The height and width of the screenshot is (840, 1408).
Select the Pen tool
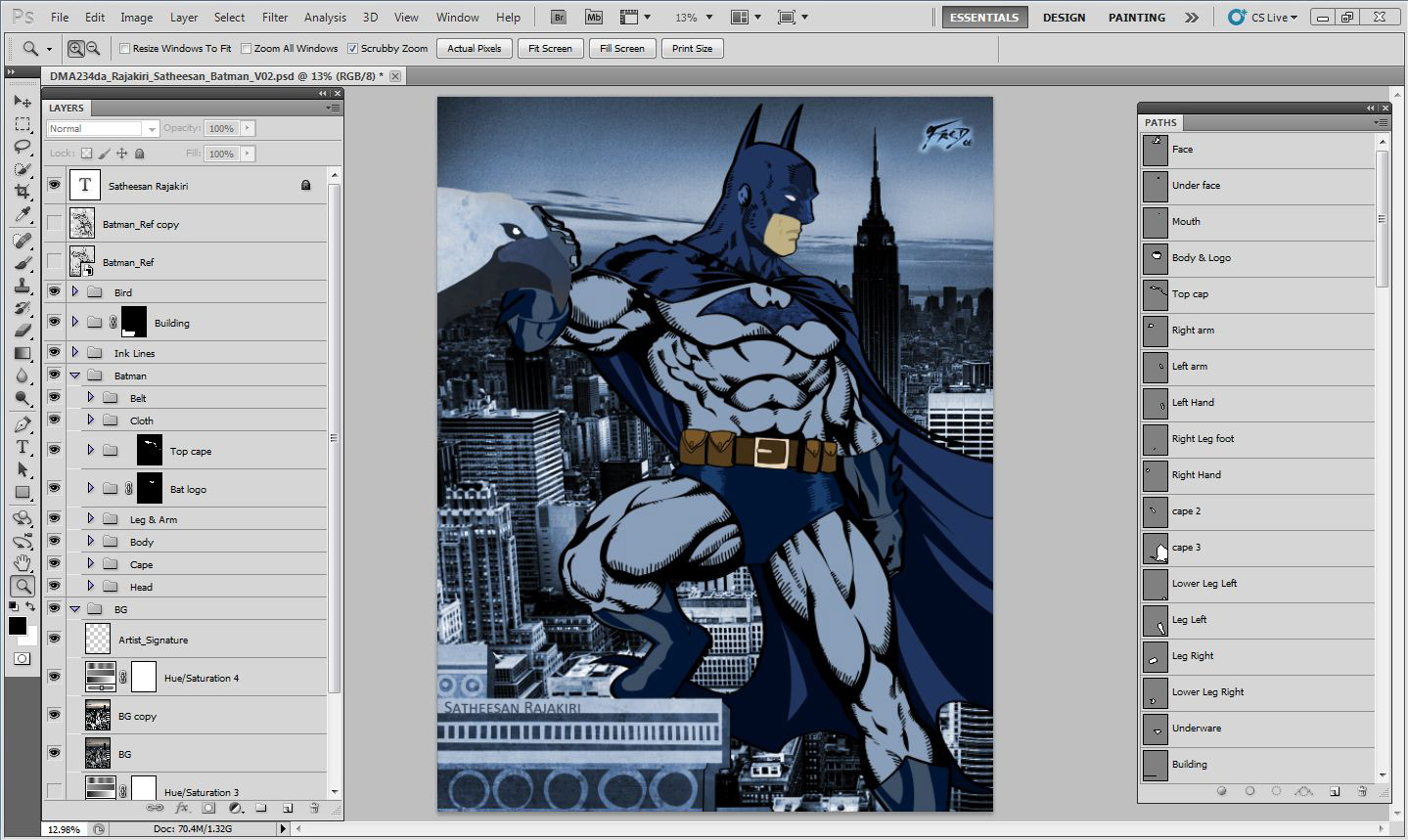23,424
